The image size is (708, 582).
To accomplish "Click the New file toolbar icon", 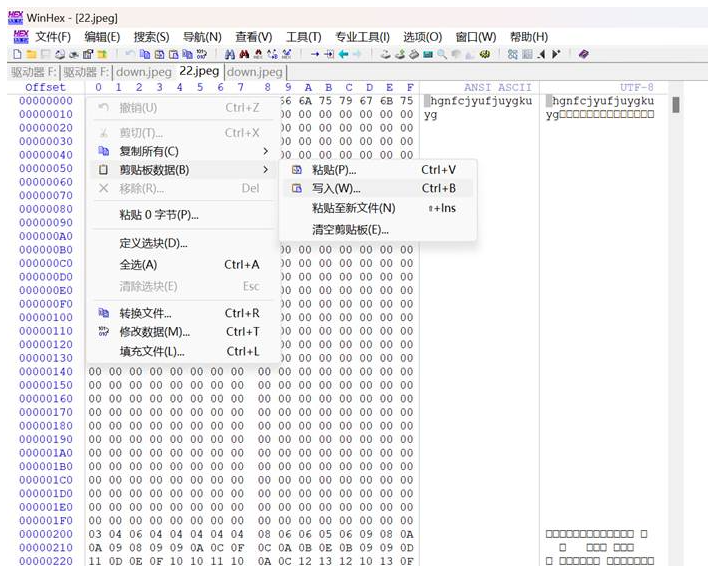I will click(x=17, y=54).
